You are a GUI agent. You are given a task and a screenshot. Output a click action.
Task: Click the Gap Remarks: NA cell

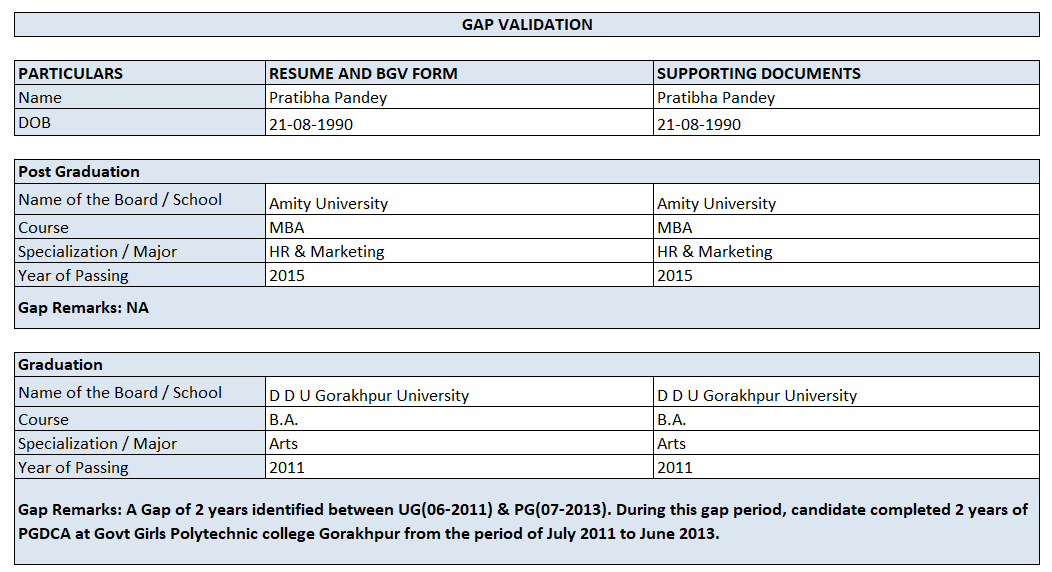coord(83,308)
